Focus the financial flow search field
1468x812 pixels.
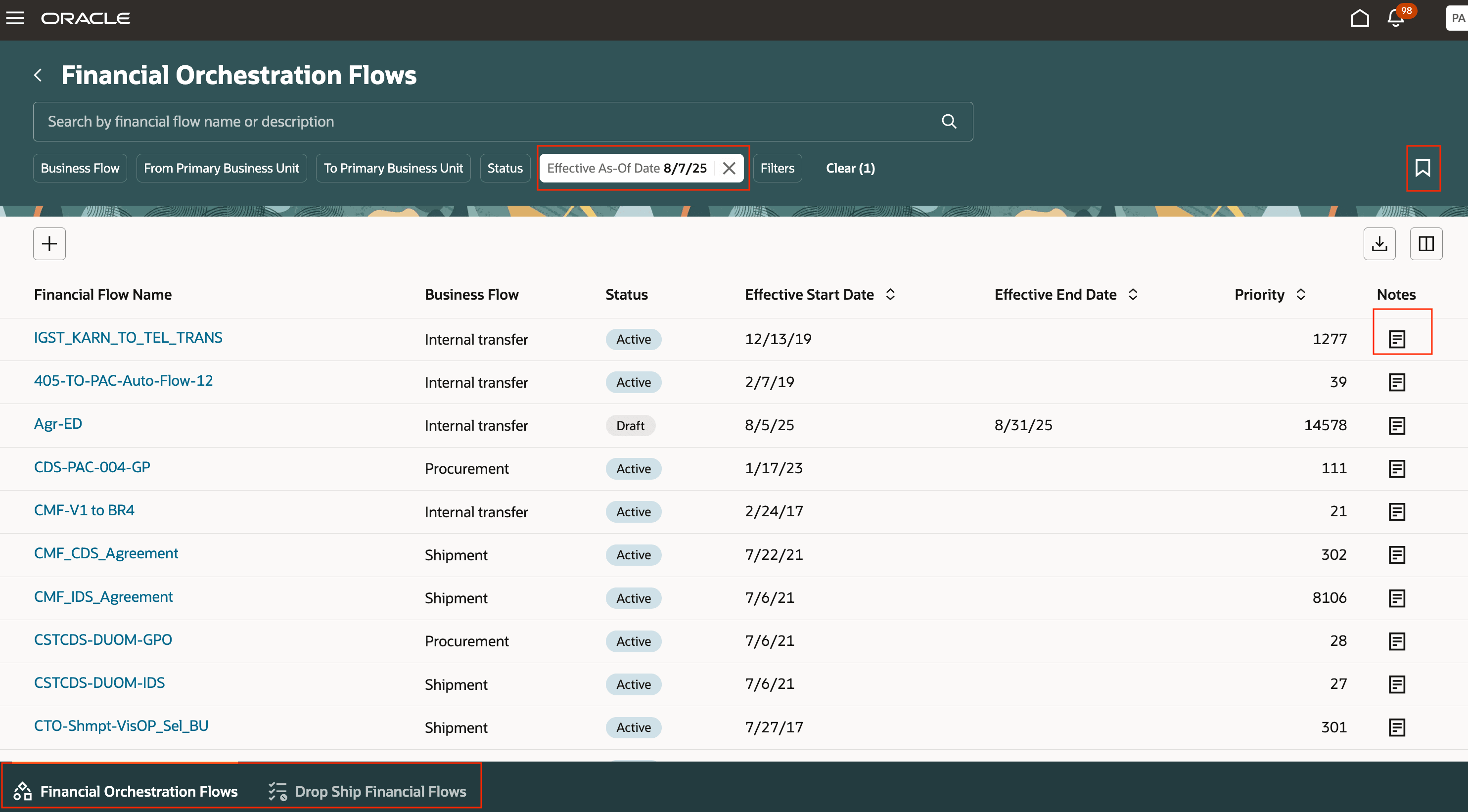coord(484,121)
